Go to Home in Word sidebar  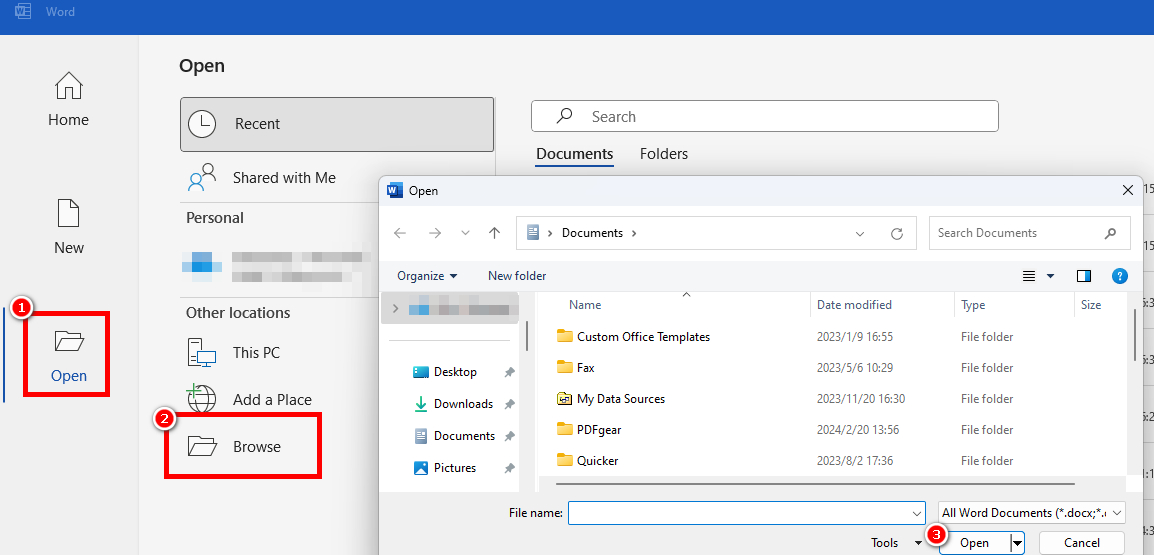[68, 99]
